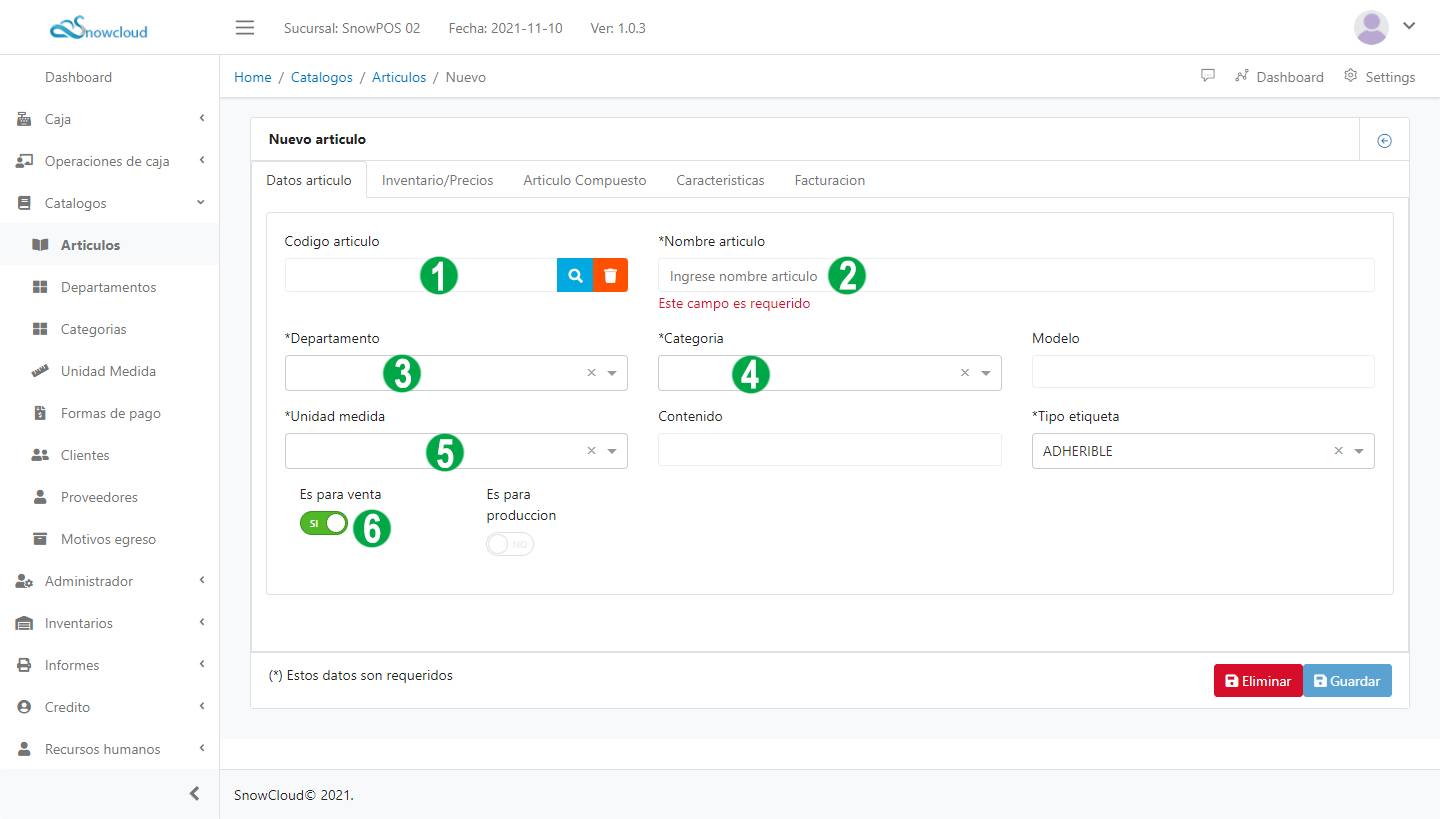
Task: Open the chat message icon in breadcrumb bar
Action: click(1208, 76)
